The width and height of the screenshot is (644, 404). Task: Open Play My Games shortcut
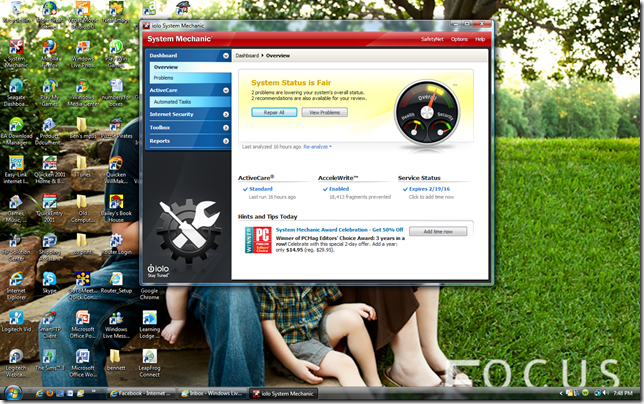pyautogui.click(x=49, y=92)
